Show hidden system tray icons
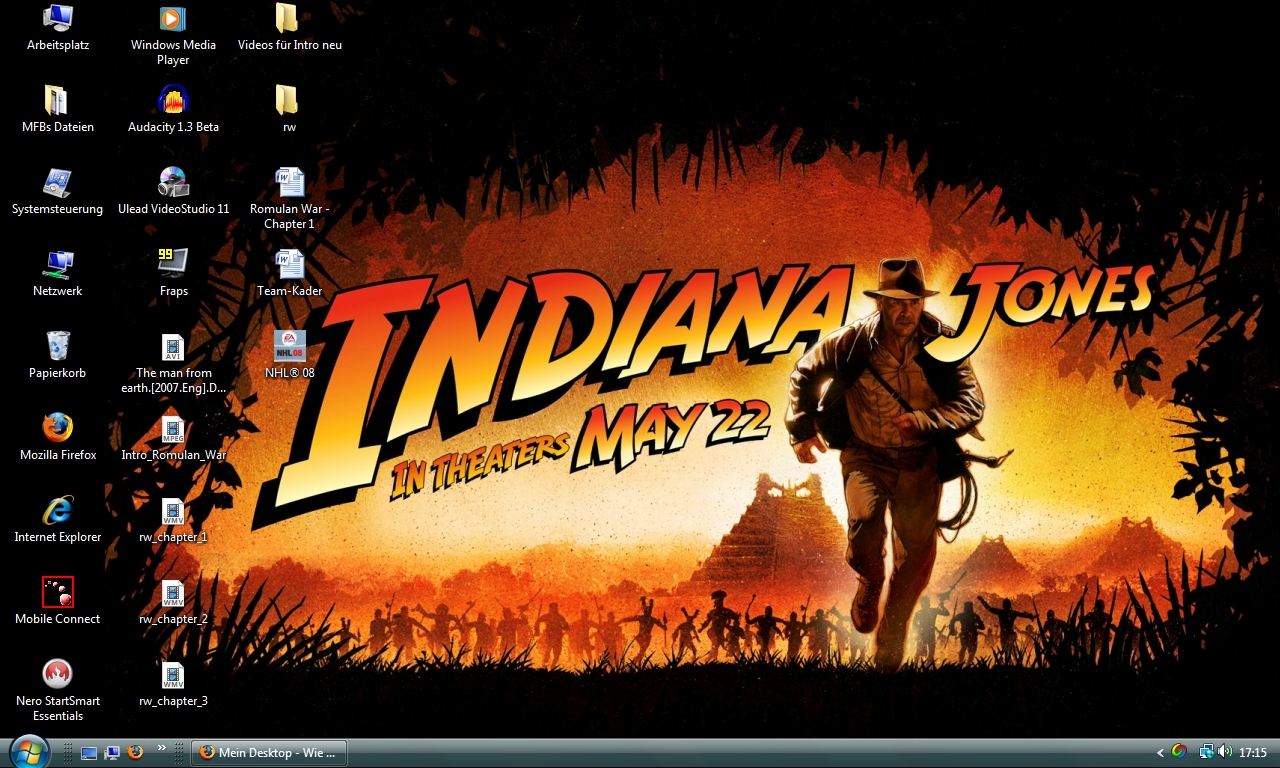This screenshot has width=1280, height=768. click(1160, 753)
